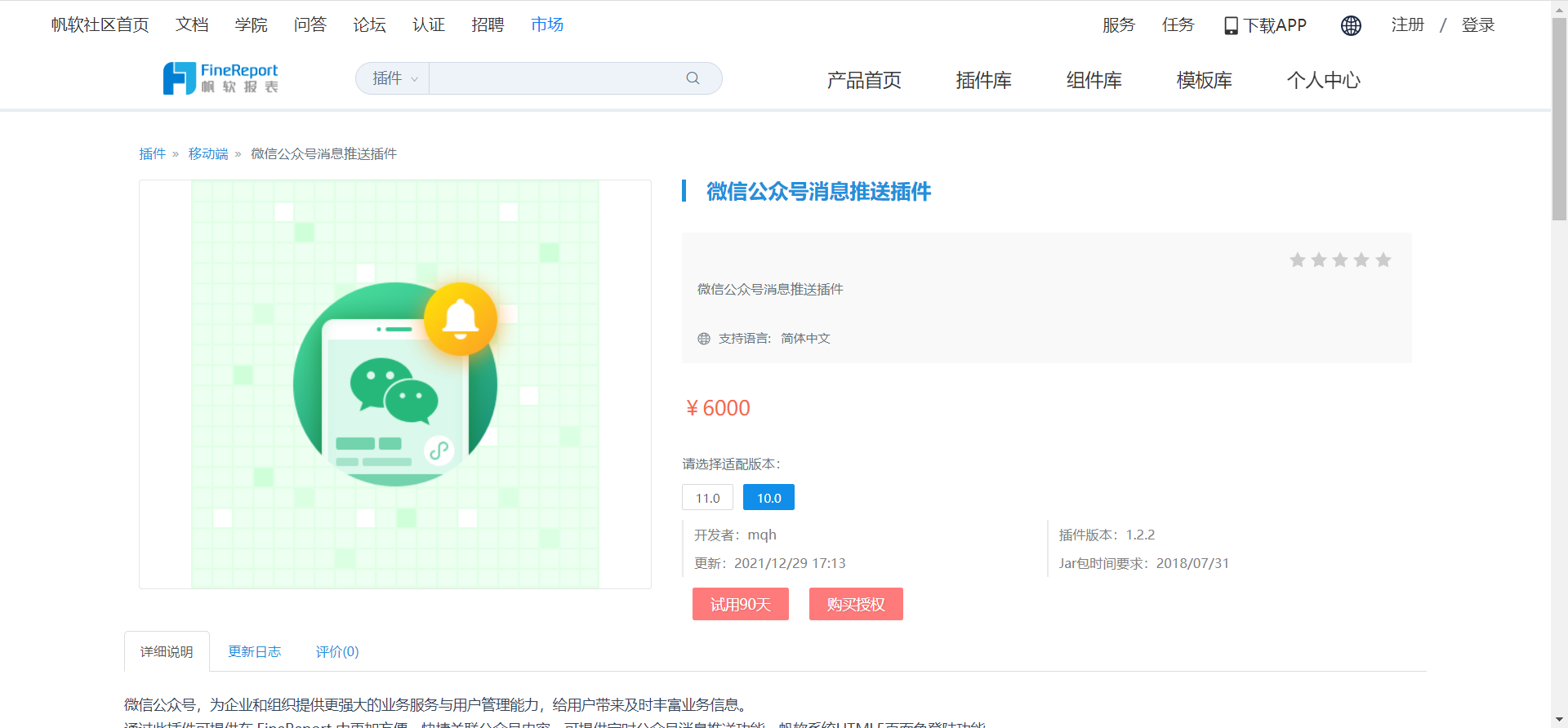Screen dimensions: 1568x728
Task: Open 文档 in the top navigation
Action: tap(192, 25)
